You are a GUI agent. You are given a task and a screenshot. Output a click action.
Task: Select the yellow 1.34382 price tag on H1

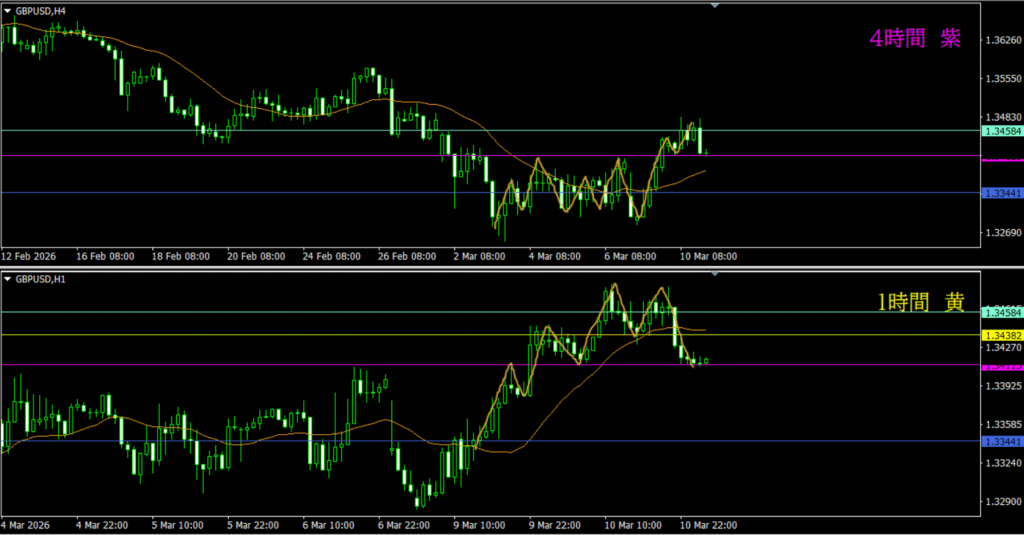point(1001,335)
